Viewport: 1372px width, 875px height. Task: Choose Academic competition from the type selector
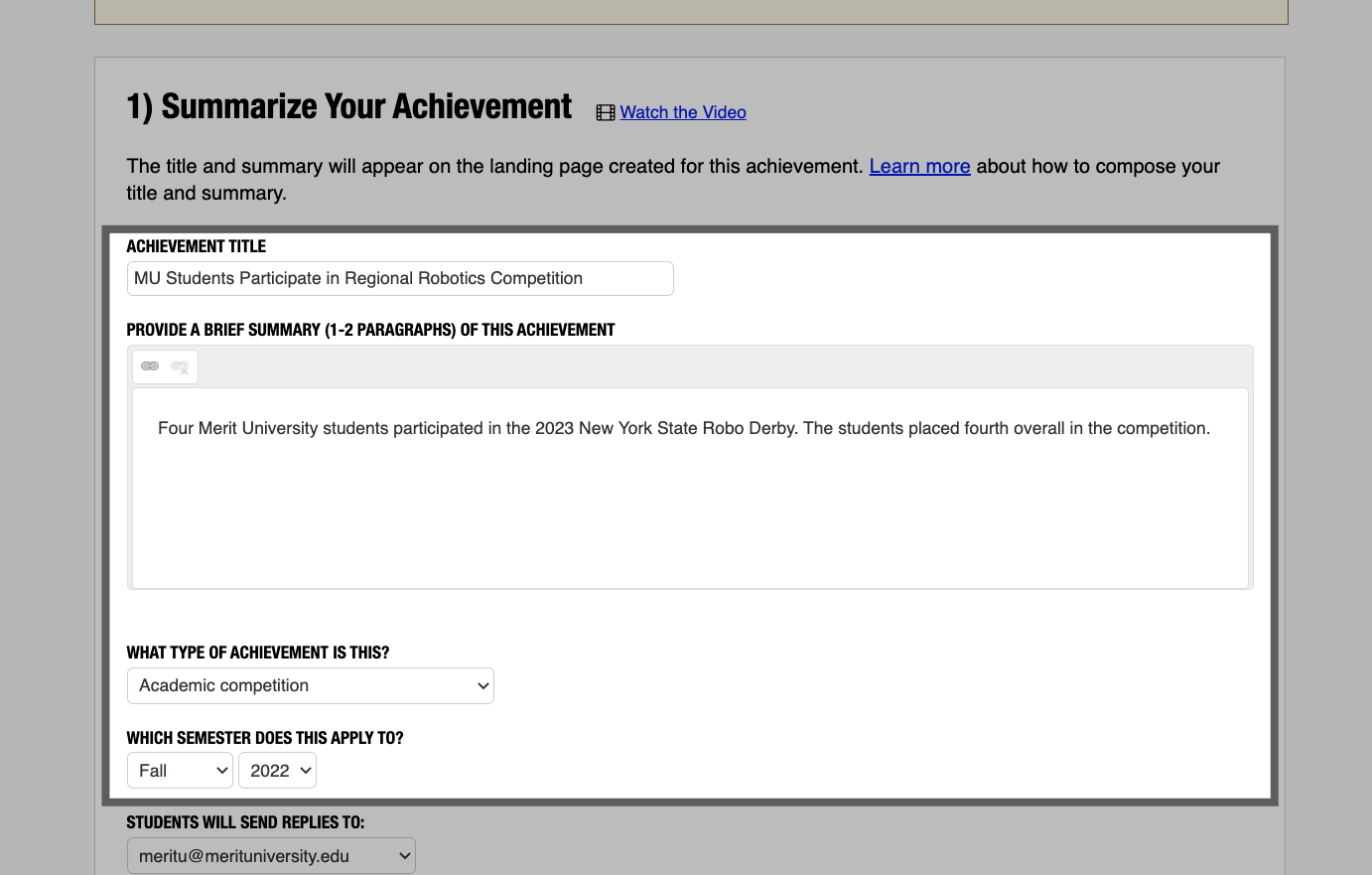click(x=311, y=685)
